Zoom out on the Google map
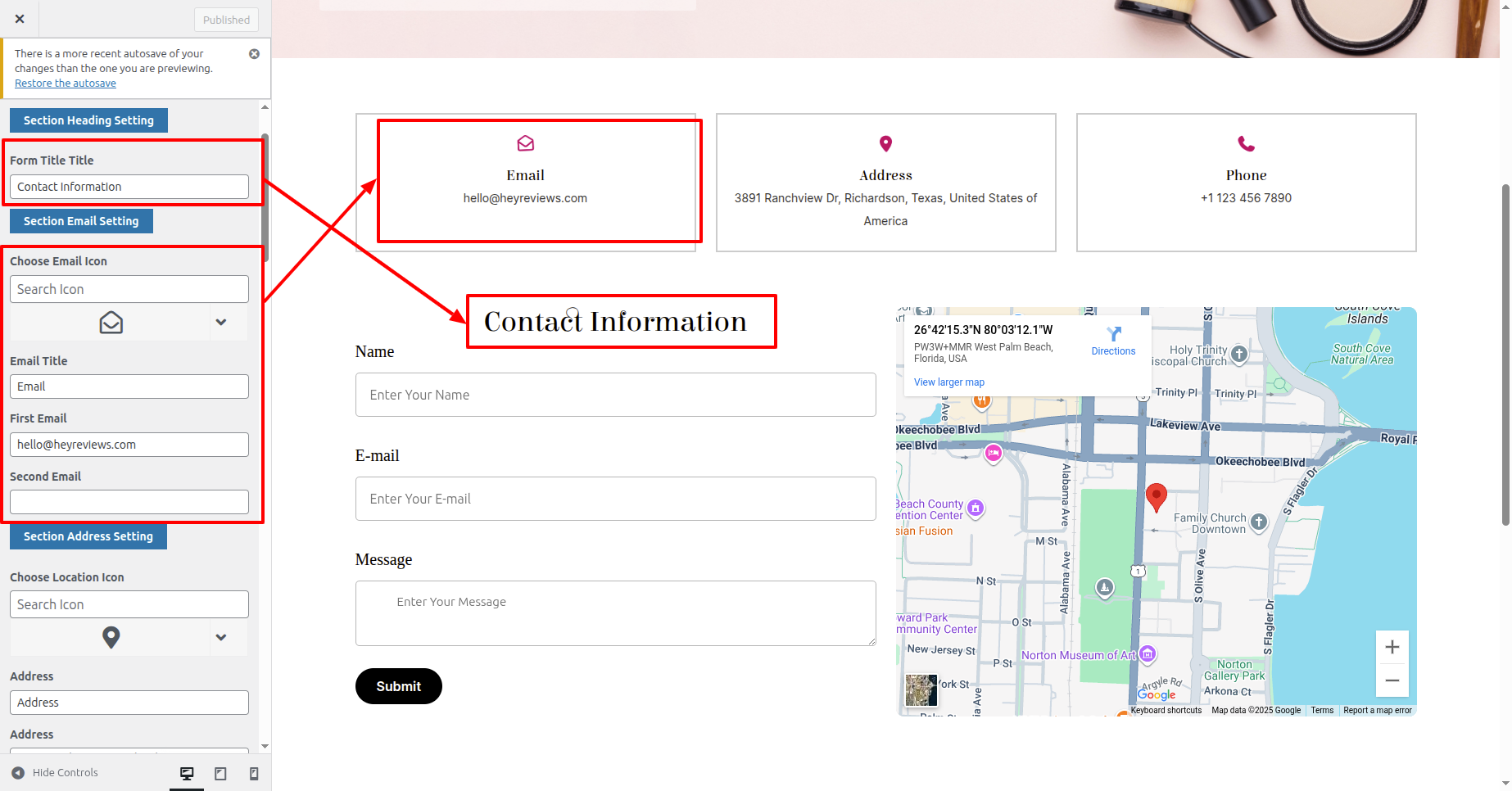This screenshot has height=791, width=1512. pyautogui.click(x=1392, y=680)
